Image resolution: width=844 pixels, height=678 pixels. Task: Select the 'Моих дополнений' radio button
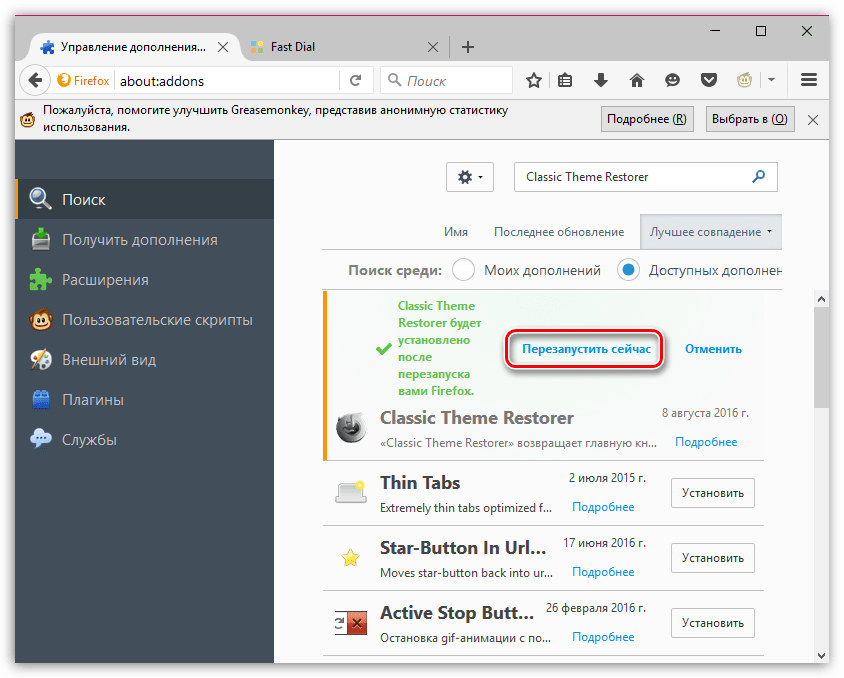pyautogui.click(x=463, y=270)
